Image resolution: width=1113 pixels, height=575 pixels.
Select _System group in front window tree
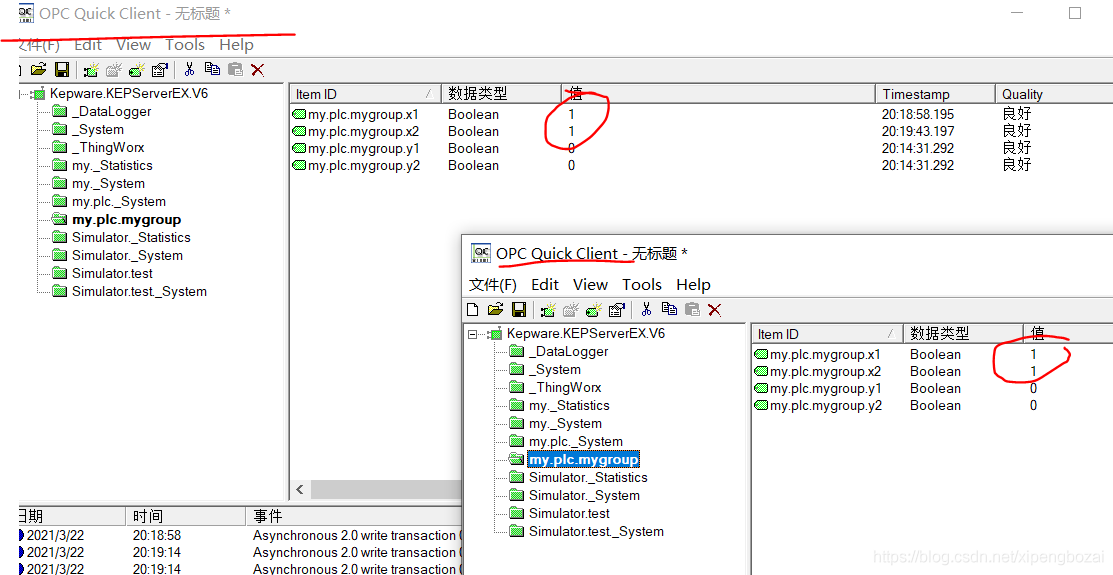(x=554, y=369)
